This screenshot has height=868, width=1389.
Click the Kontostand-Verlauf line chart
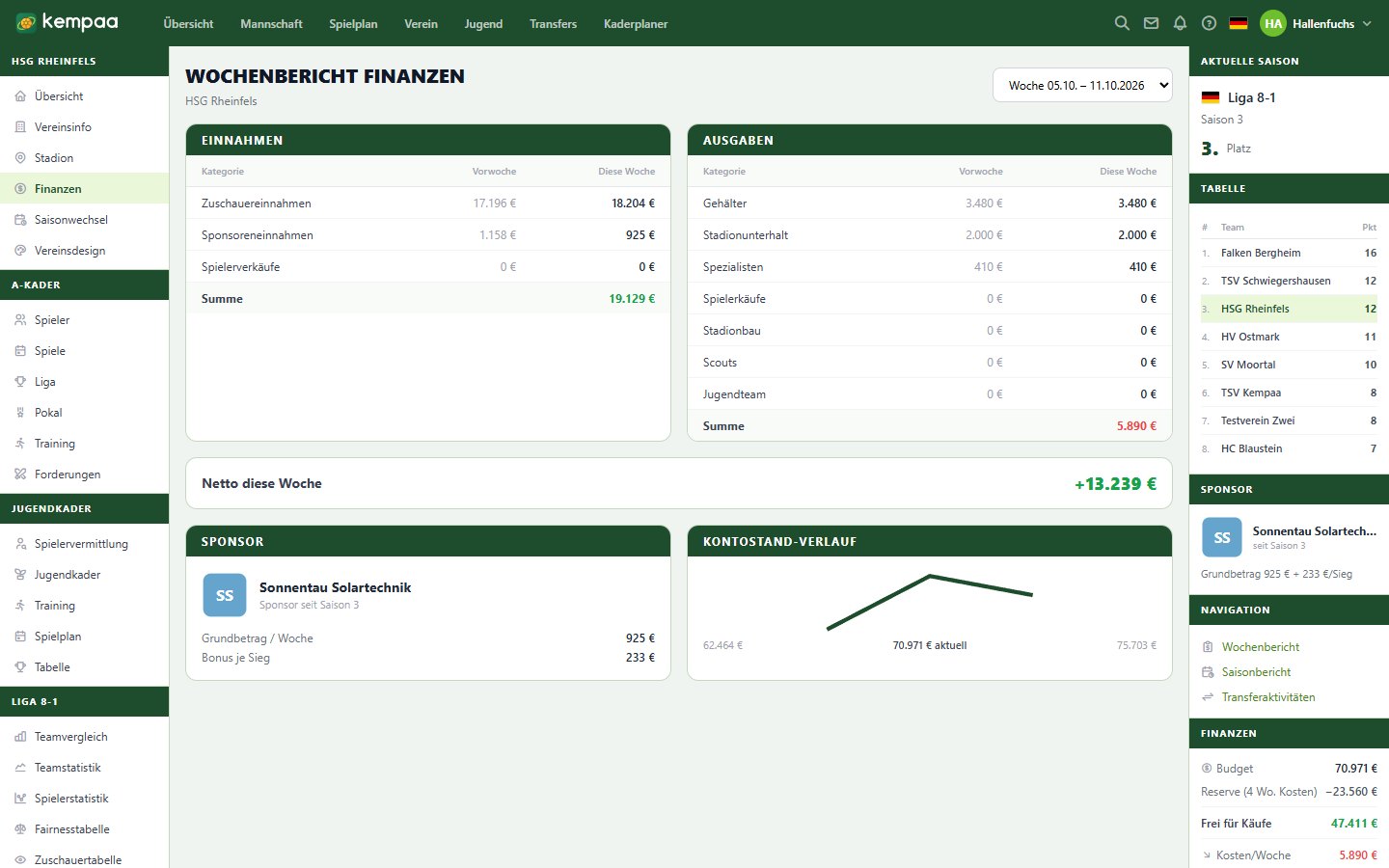point(930,603)
